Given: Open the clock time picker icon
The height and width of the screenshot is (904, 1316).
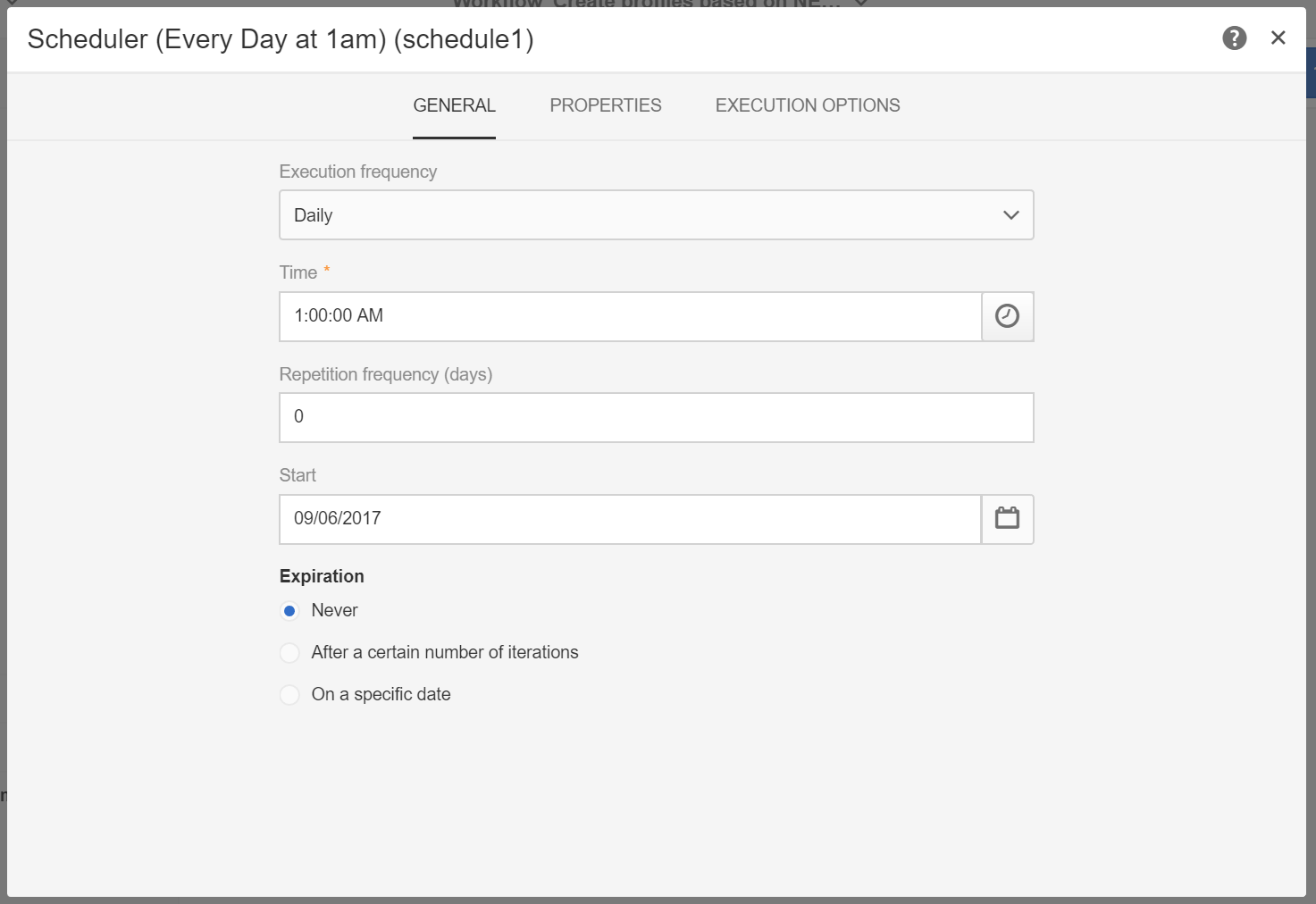Looking at the screenshot, I should (x=1007, y=316).
